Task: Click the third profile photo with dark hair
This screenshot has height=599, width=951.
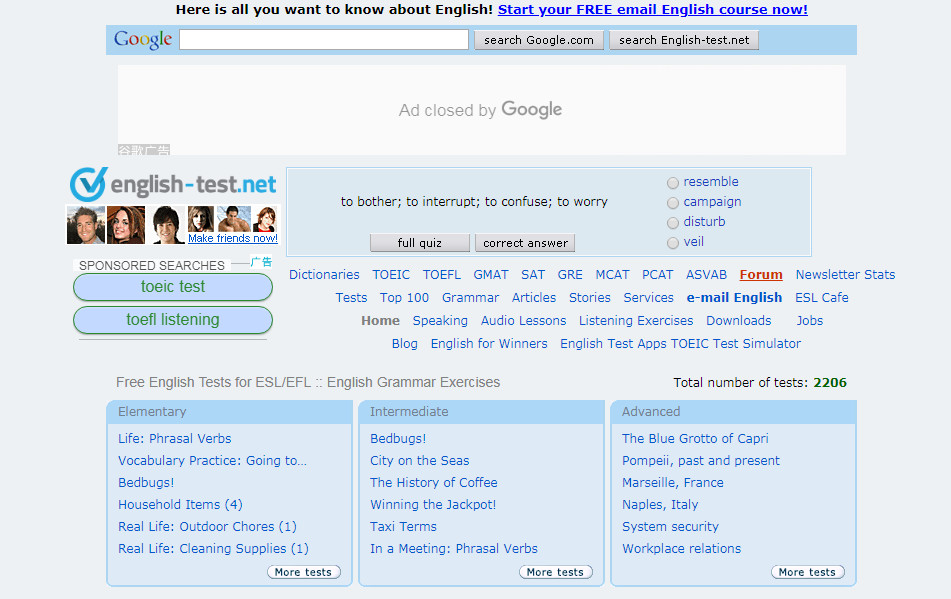Action: (x=167, y=225)
